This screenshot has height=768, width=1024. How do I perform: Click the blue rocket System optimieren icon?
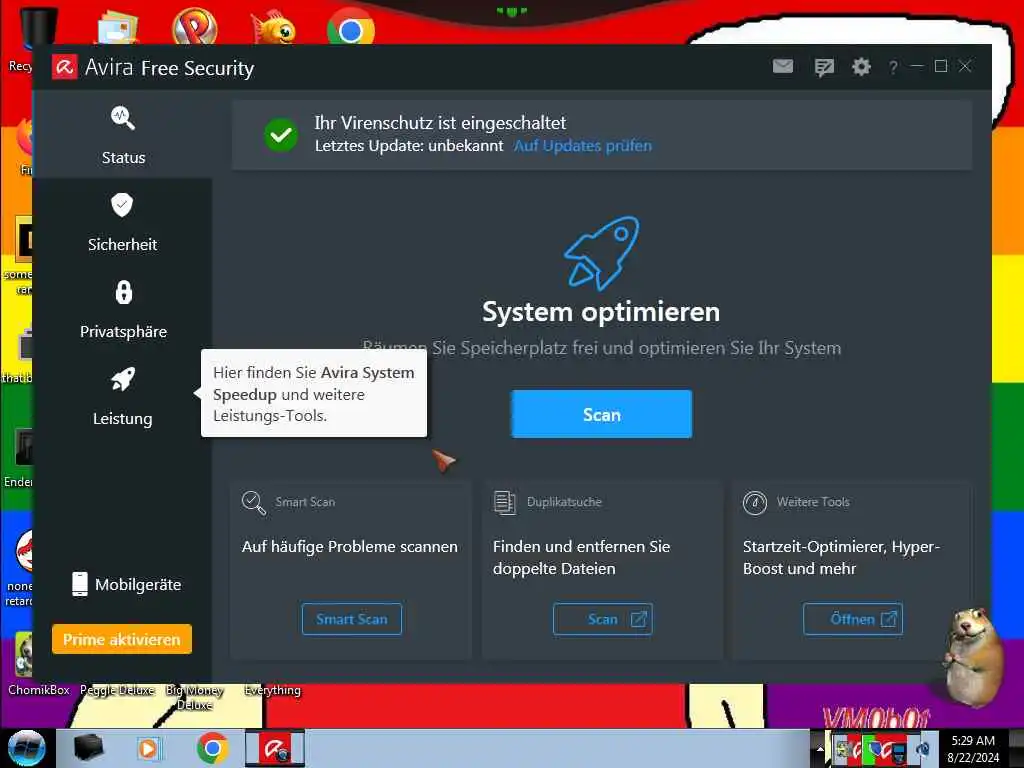point(601,253)
